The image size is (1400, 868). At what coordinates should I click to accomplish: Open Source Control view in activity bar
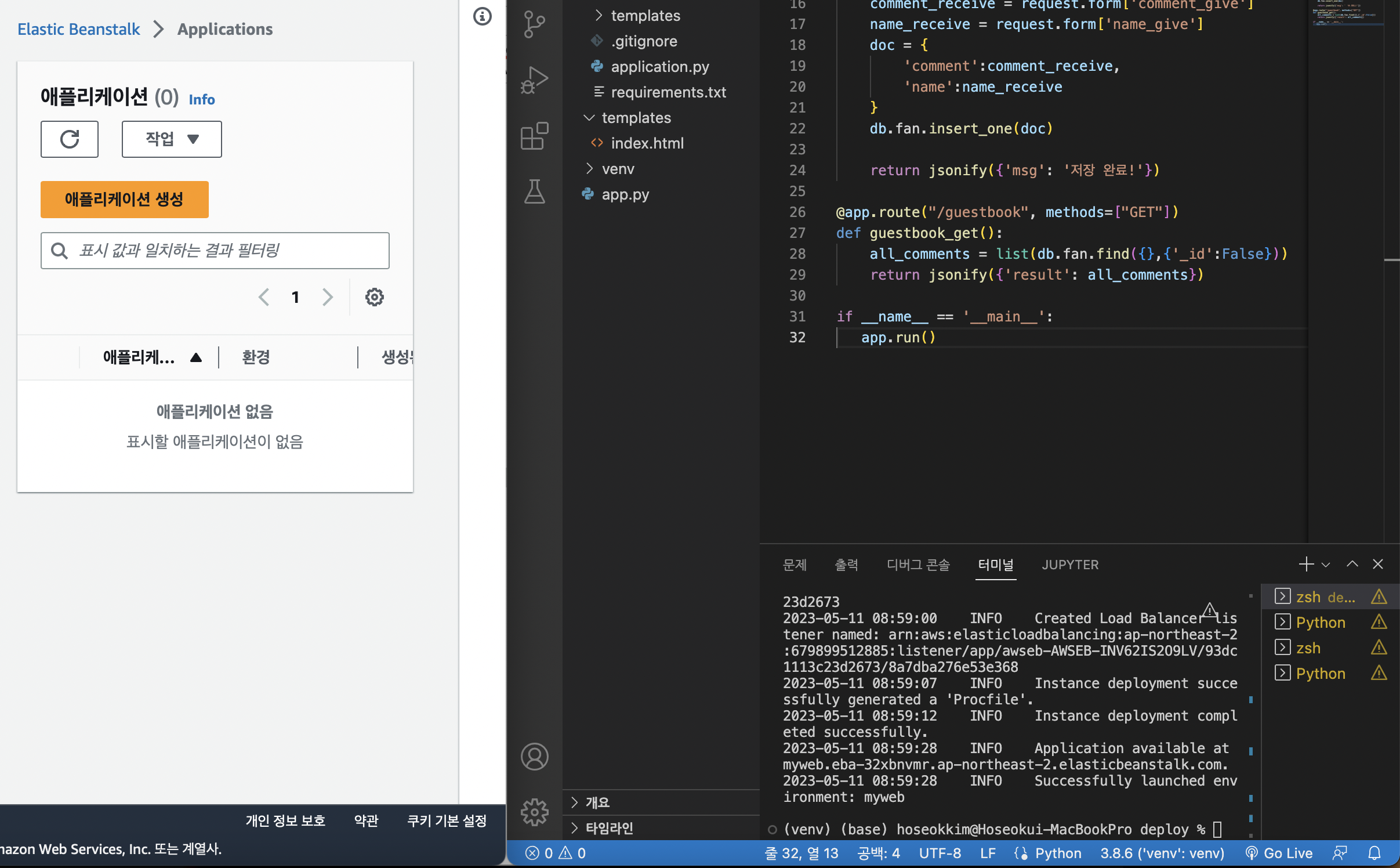pyautogui.click(x=534, y=24)
